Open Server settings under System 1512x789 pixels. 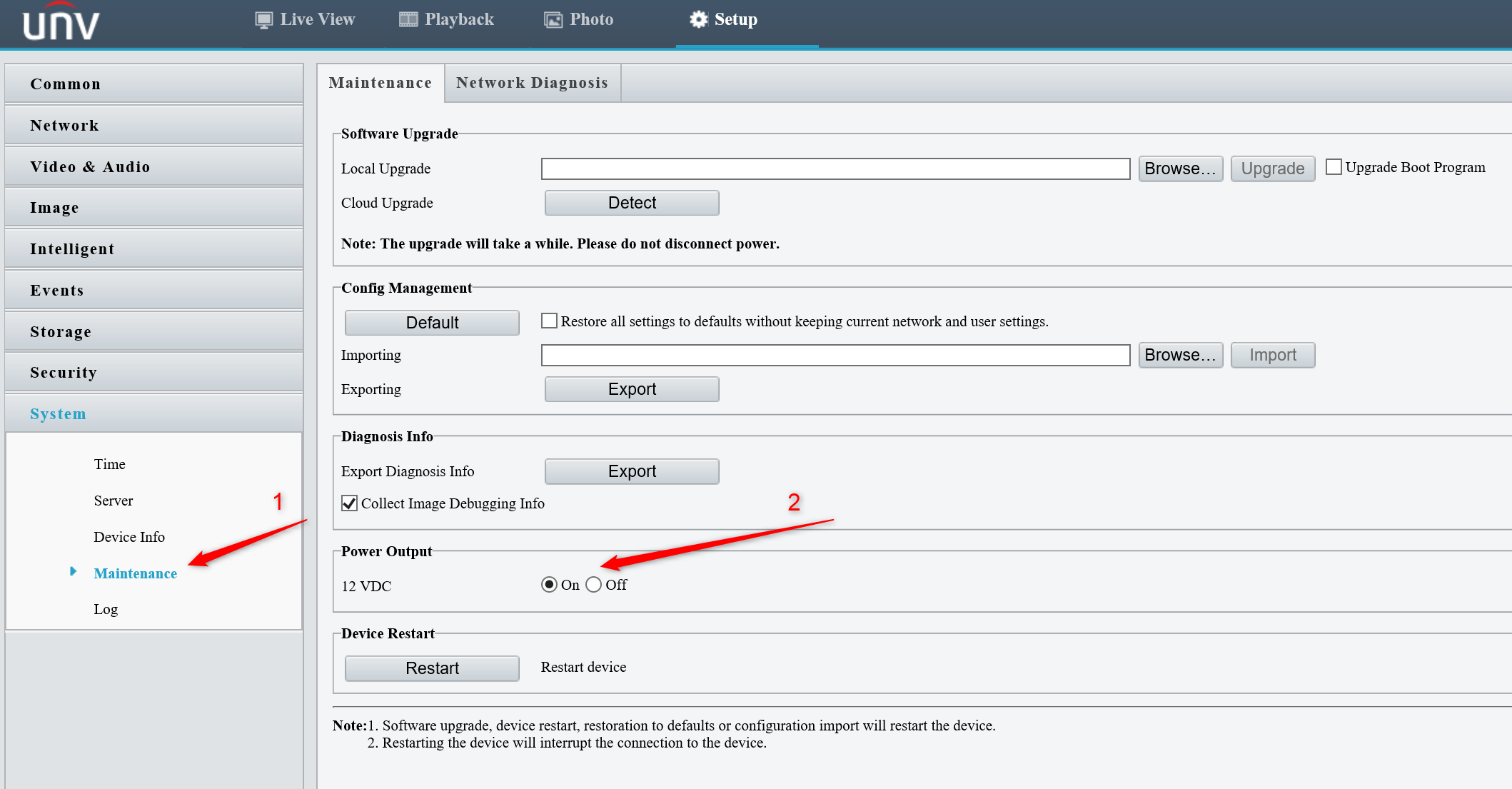[x=114, y=501]
